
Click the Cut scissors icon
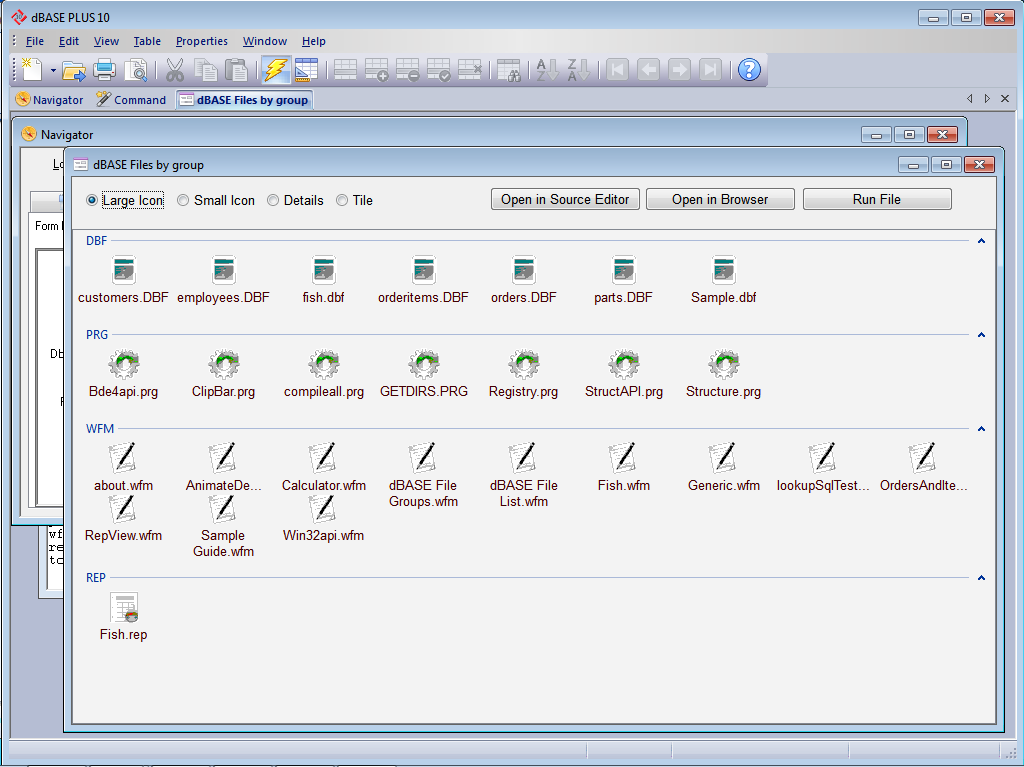click(x=174, y=70)
